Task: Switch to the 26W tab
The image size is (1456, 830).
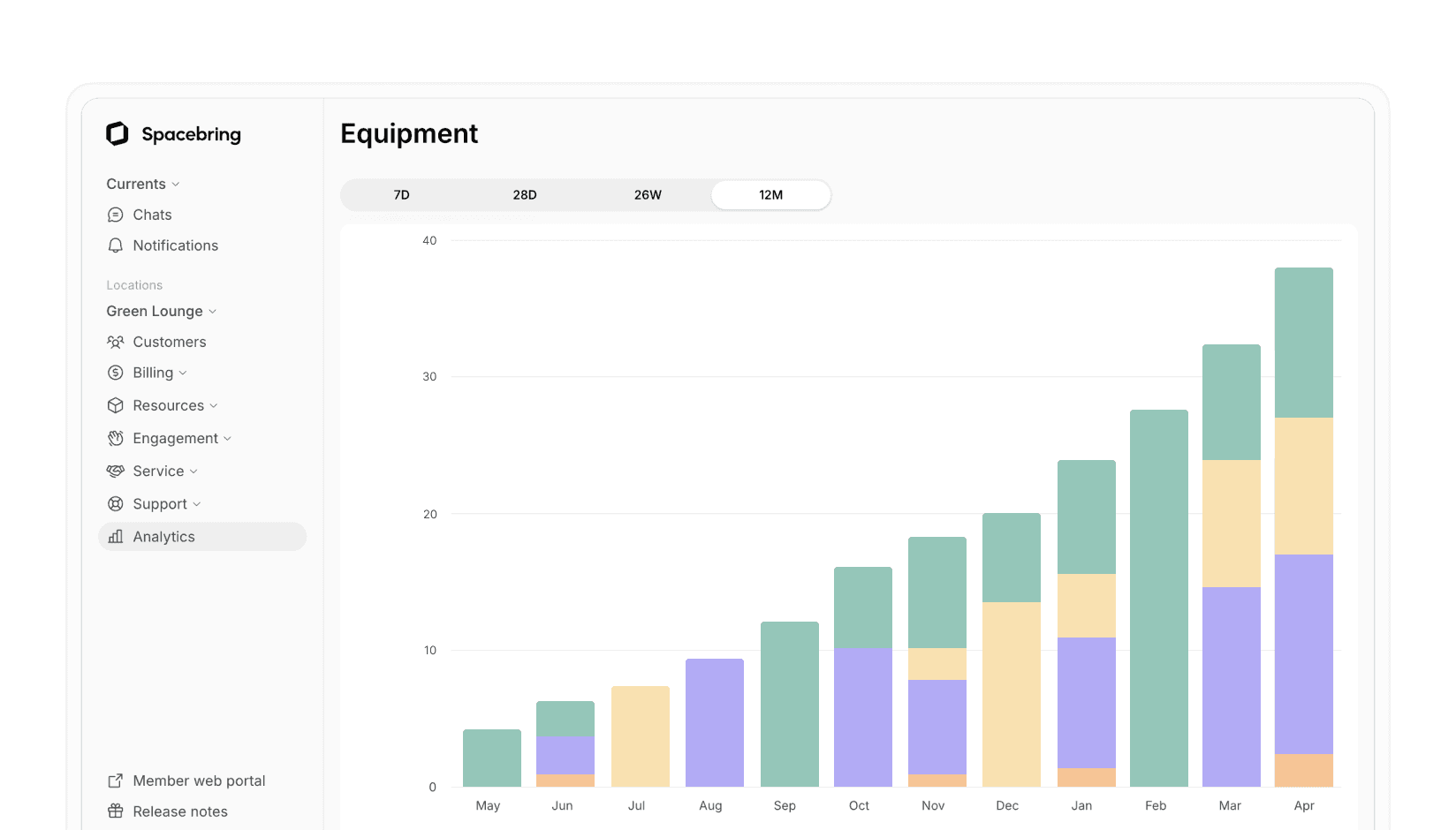Action: (x=648, y=194)
